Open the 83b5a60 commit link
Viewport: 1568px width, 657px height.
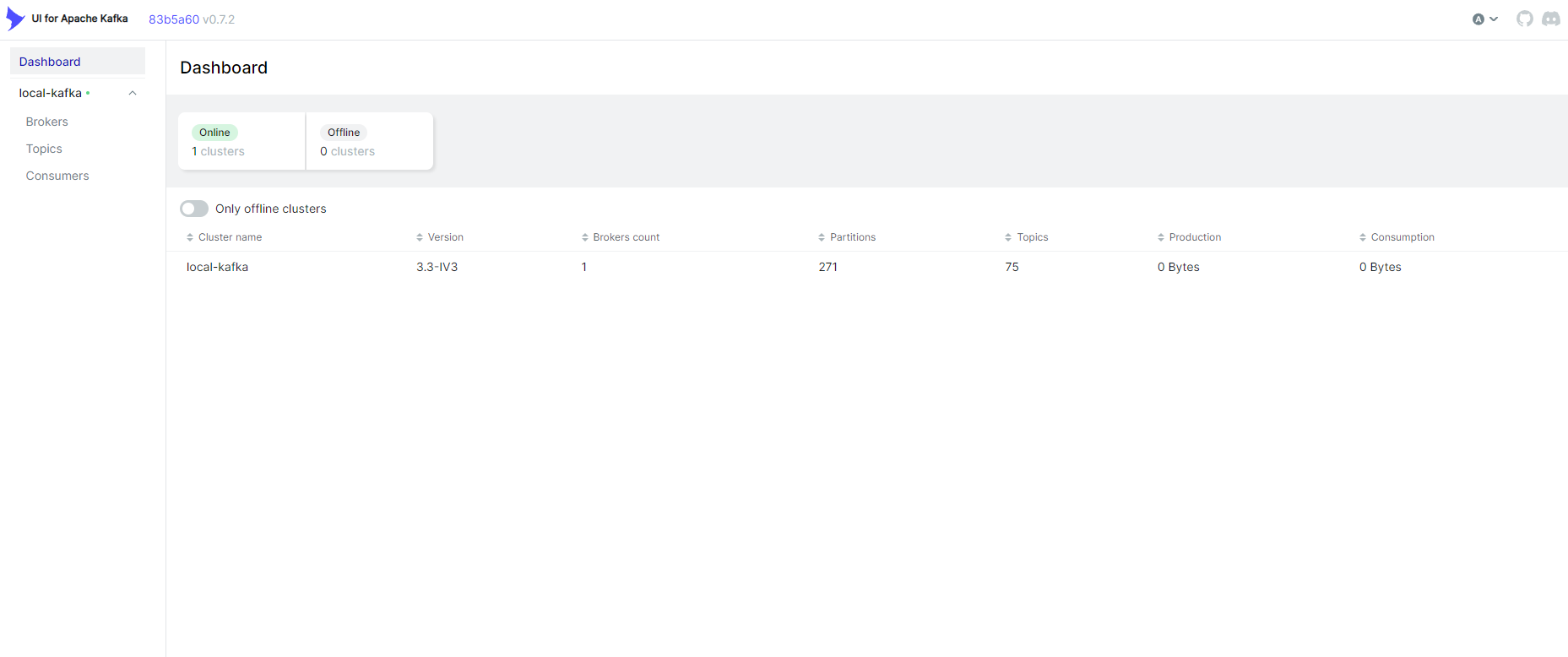[174, 19]
